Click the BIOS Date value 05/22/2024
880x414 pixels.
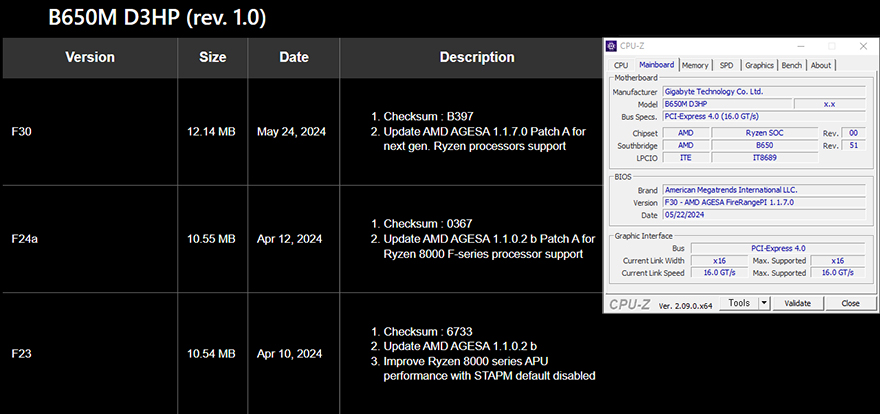[764, 215]
